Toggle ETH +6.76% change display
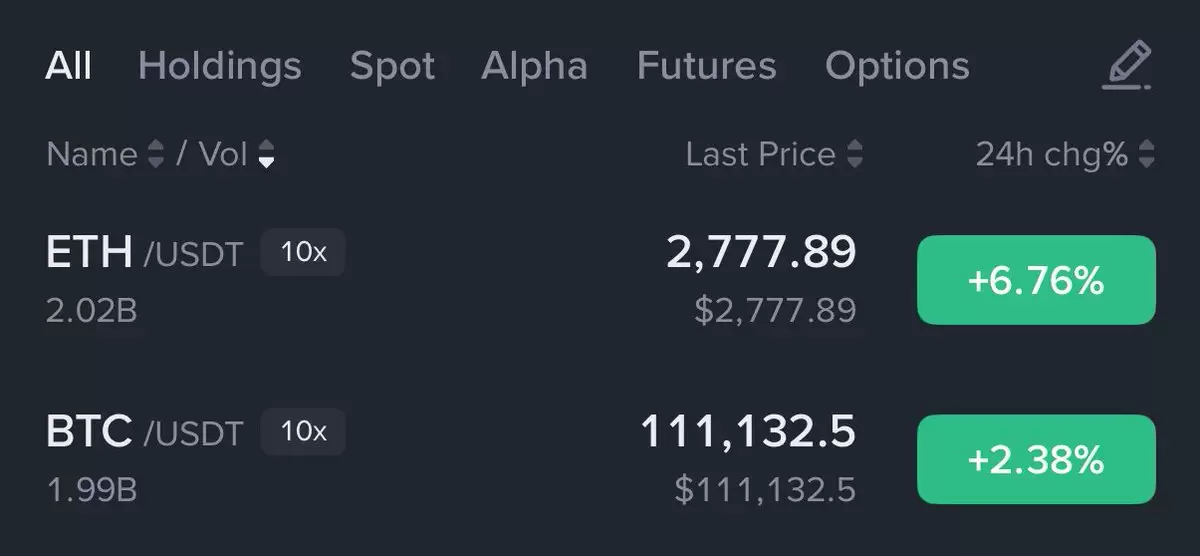The height and width of the screenshot is (556, 1200). 1036,281
